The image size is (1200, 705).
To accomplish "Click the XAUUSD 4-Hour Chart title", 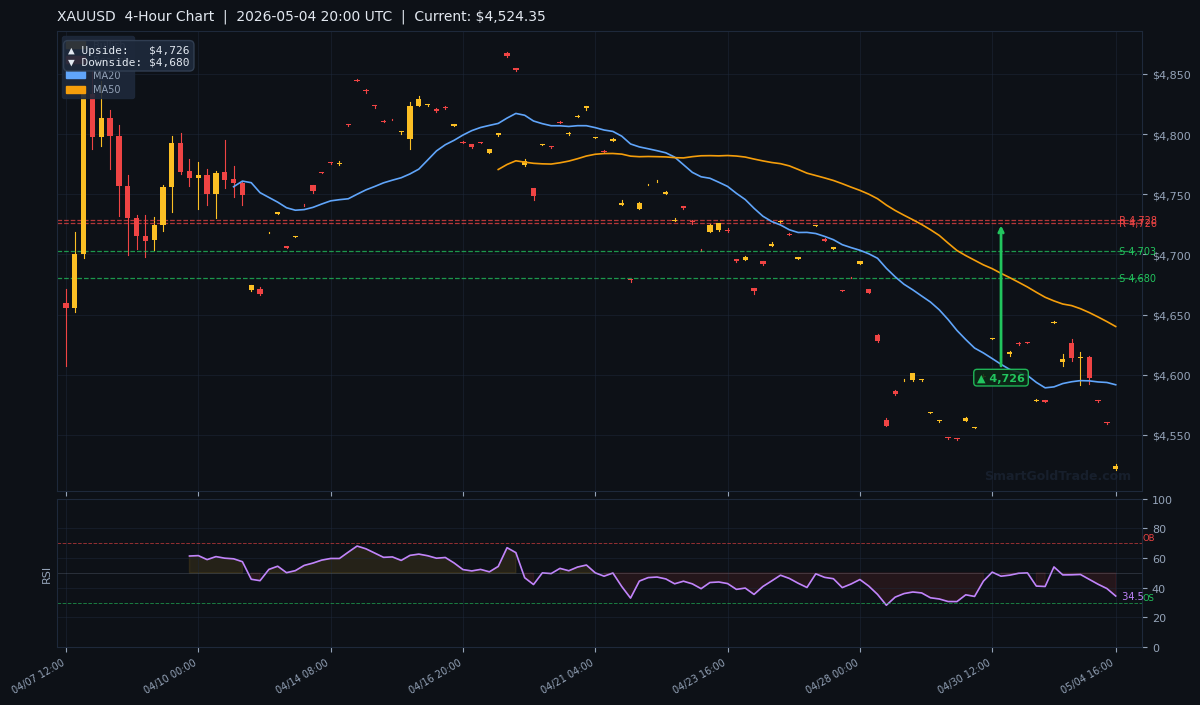I will (135, 17).
